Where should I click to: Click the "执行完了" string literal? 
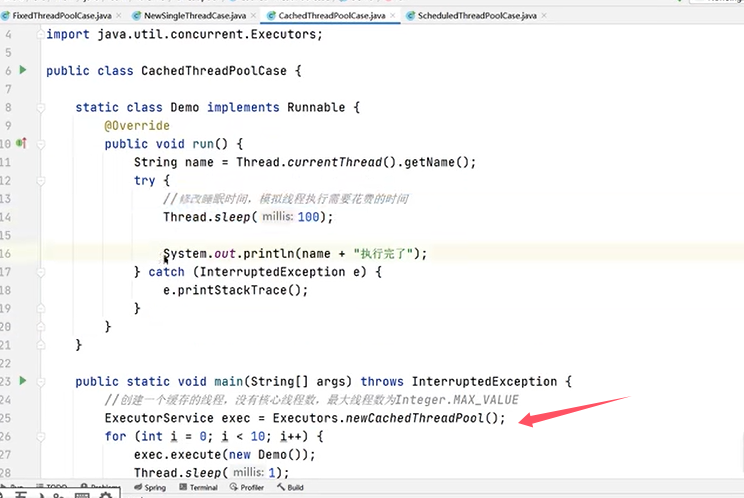(x=383, y=254)
